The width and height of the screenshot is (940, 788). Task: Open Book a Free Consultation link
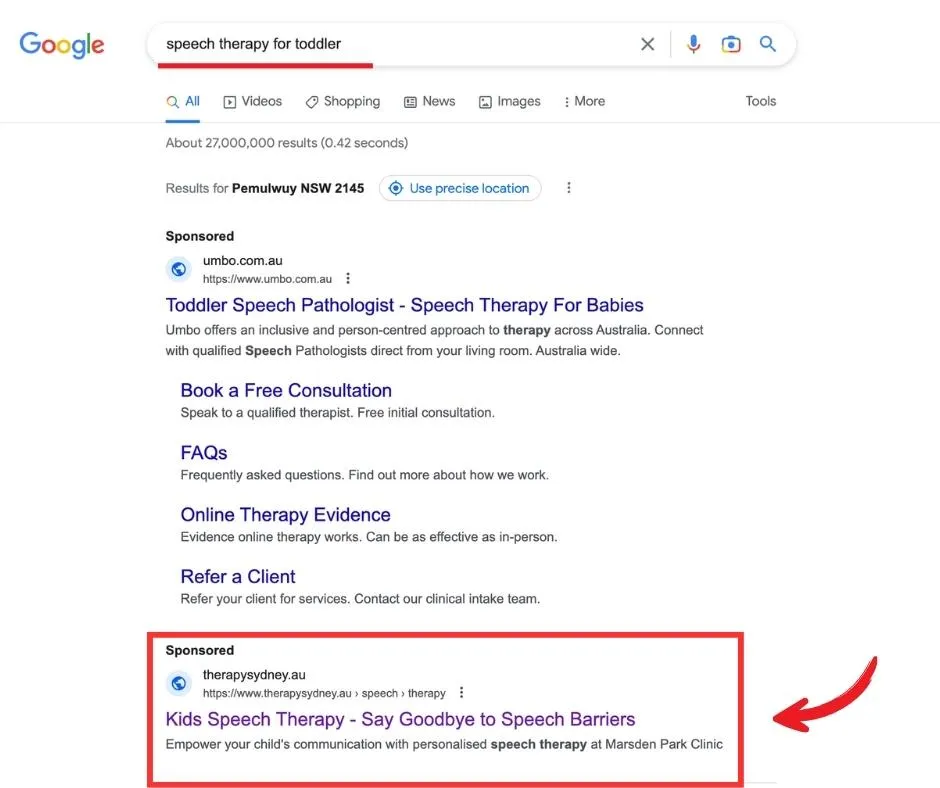286,390
